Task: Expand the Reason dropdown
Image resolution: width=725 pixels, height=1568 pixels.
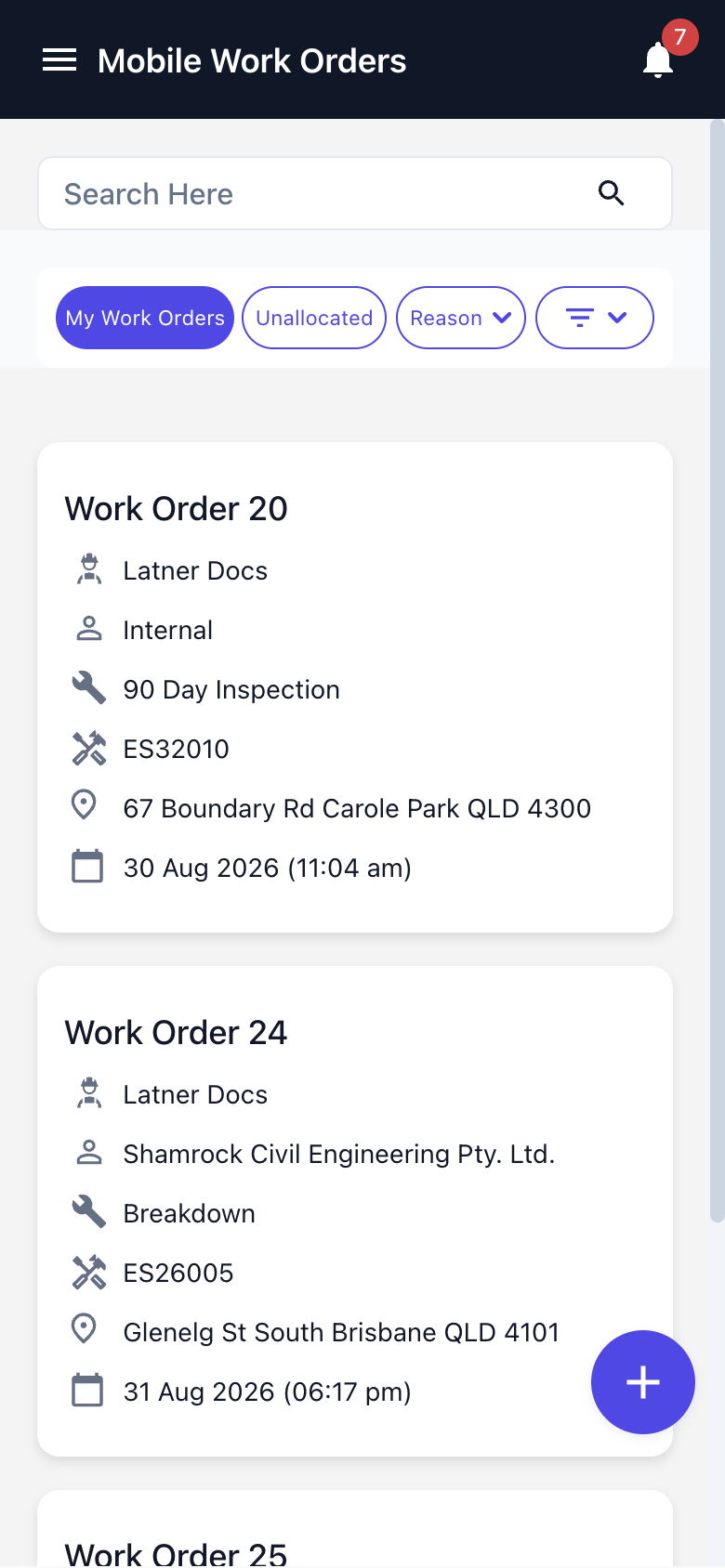Action: 461,318
